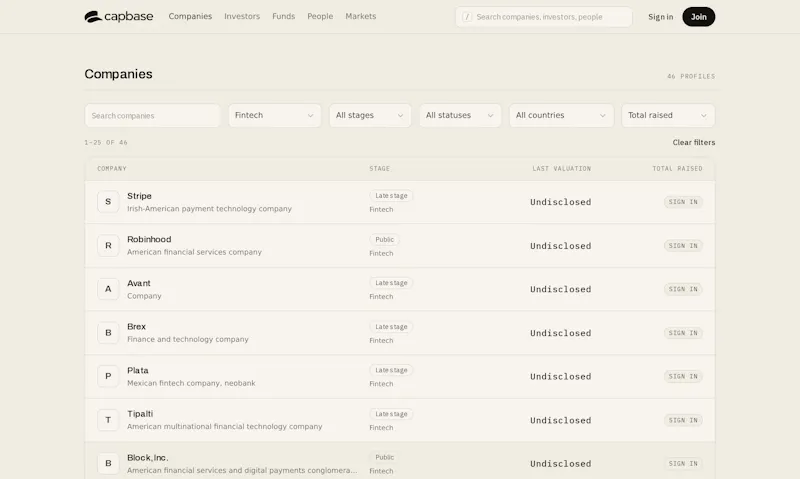This screenshot has height=479, width=800.
Task: Click SIGN IN badge in Robinhood row
Action: pyautogui.click(x=683, y=246)
